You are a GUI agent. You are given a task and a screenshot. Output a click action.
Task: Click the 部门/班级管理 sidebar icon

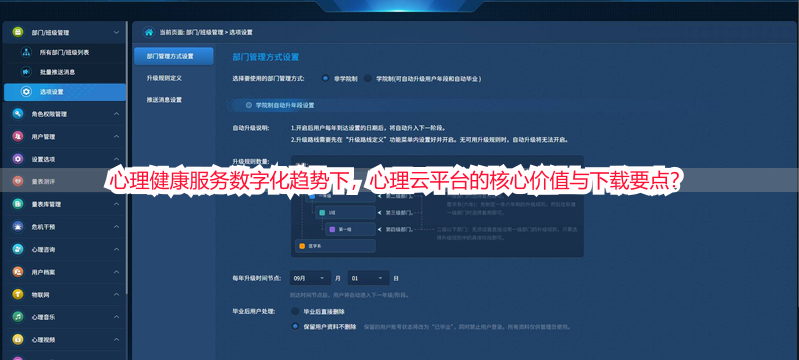18,32
